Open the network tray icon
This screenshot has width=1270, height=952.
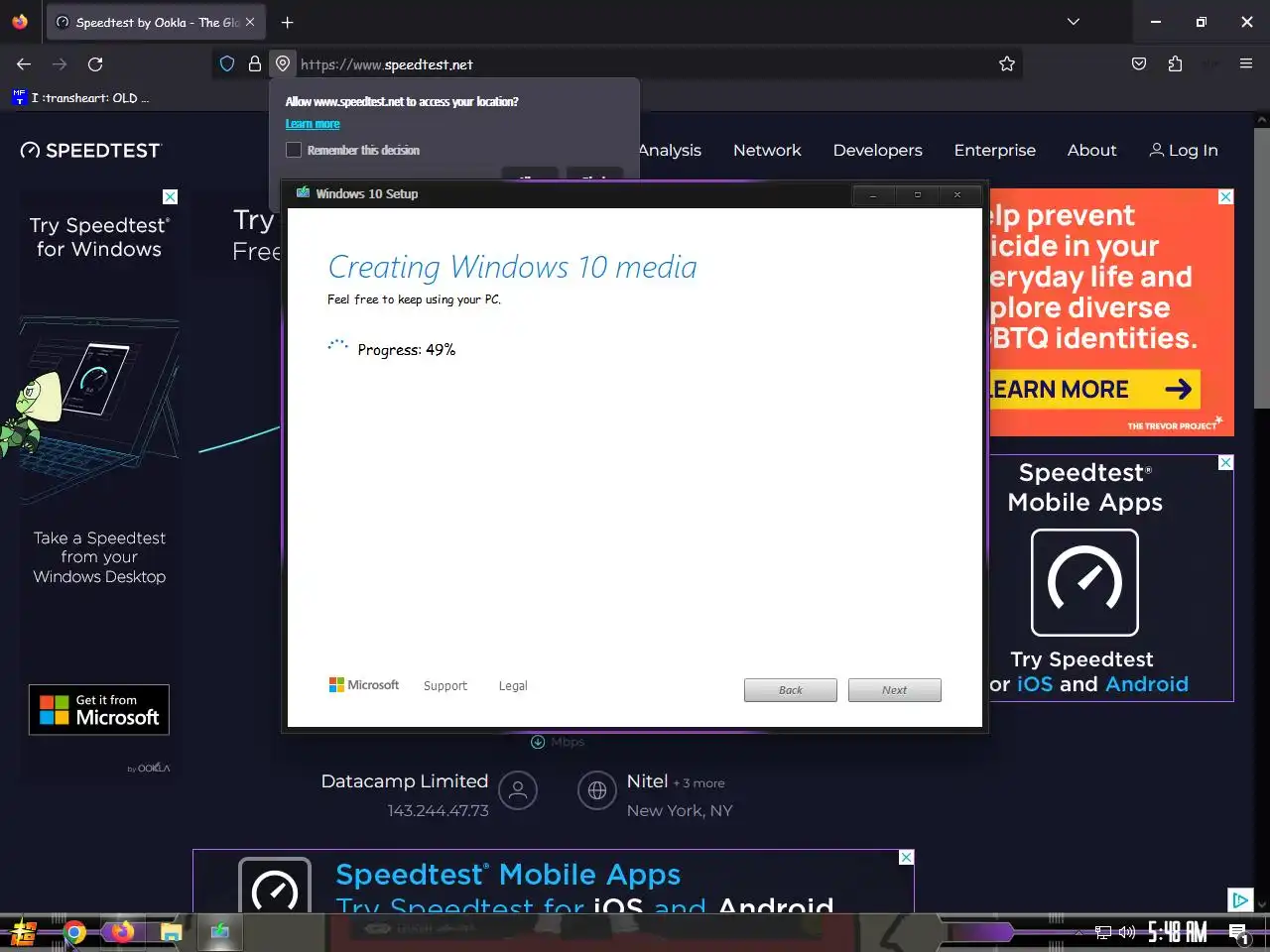click(1103, 932)
